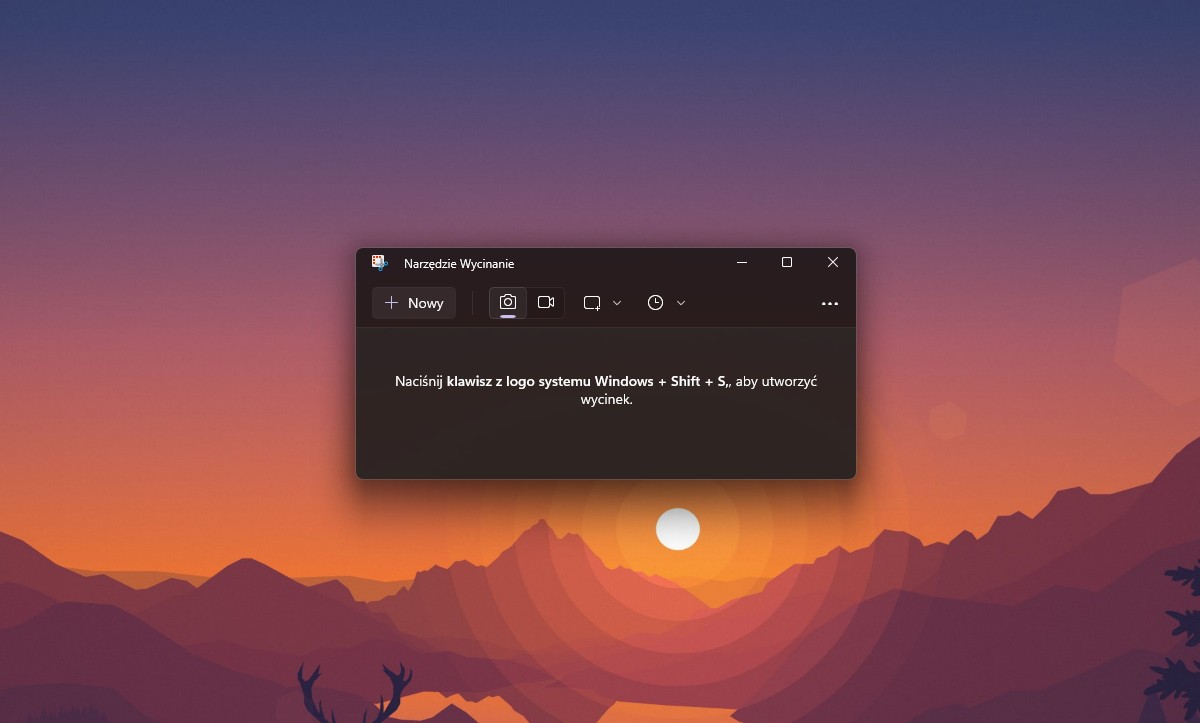Click the deer antlers on the wallpaper
Image resolution: width=1200 pixels, height=723 pixels.
coord(355,688)
